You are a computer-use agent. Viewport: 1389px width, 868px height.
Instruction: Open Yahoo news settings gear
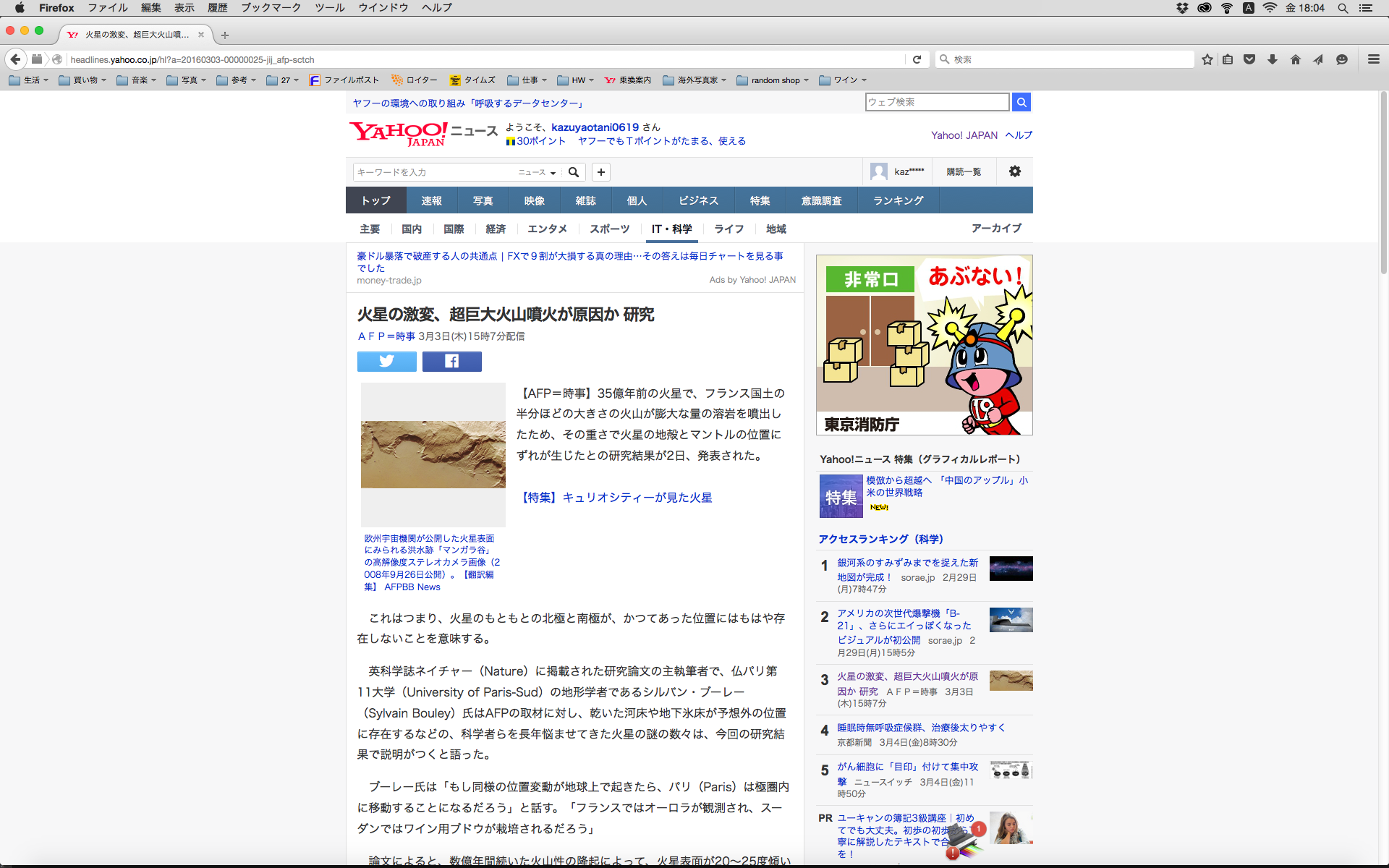pyautogui.click(x=1014, y=171)
